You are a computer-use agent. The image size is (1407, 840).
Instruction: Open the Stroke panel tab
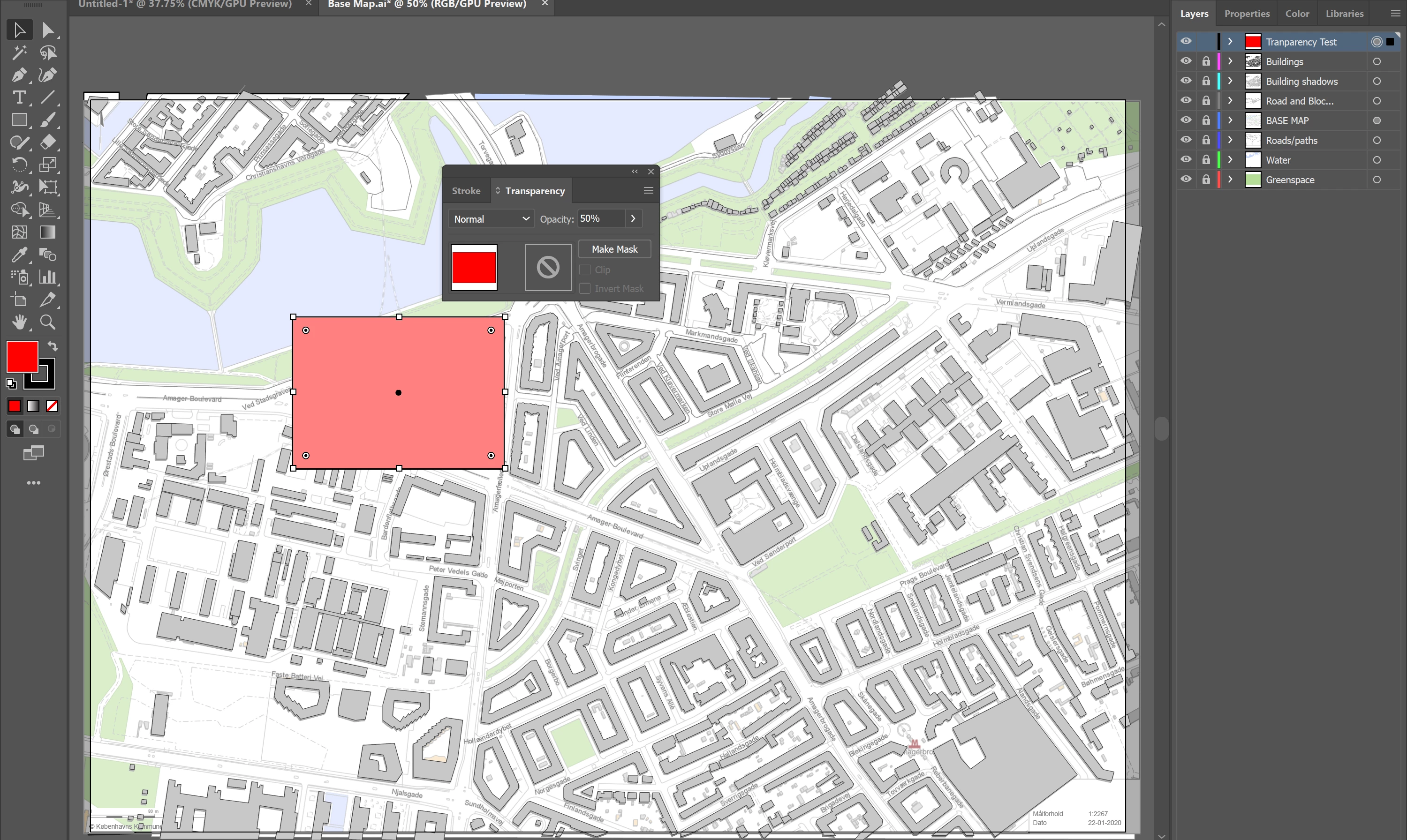465,191
